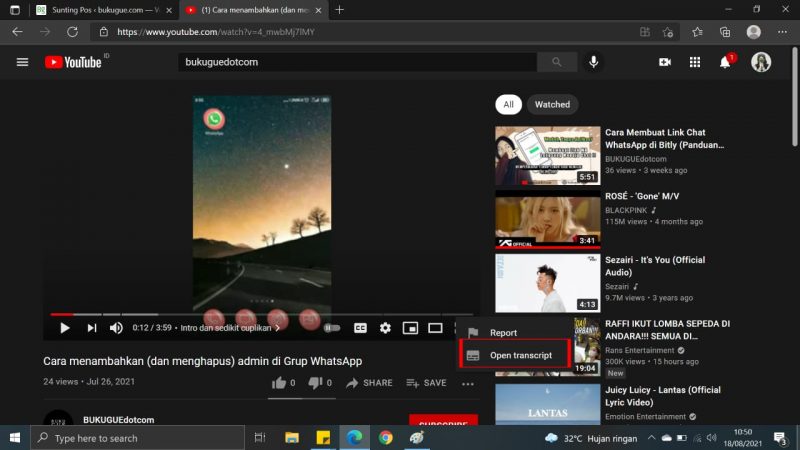Image resolution: width=800 pixels, height=450 pixels.
Task: Add this page to favorites star
Action: [x=668, y=32]
